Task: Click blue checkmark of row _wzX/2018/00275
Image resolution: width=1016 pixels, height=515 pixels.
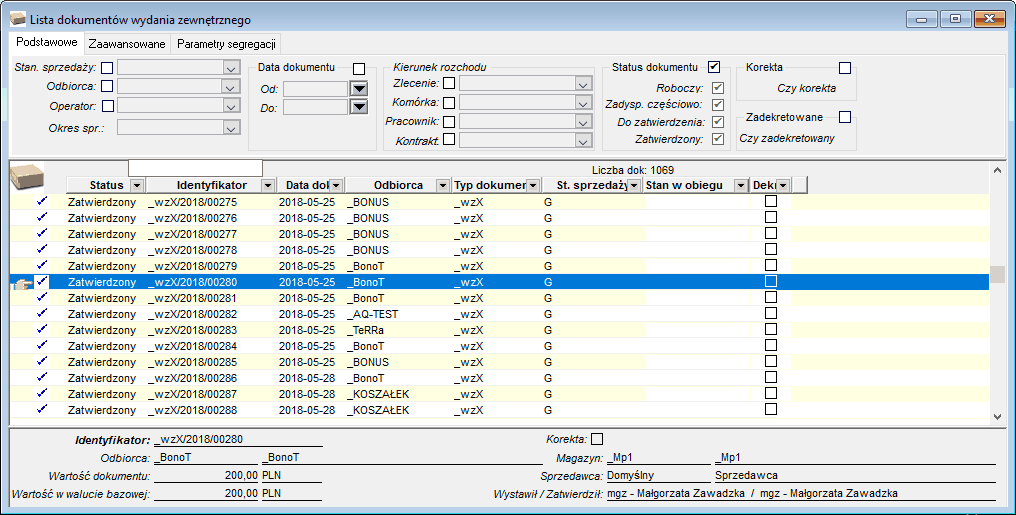Action: click(x=42, y=201)
